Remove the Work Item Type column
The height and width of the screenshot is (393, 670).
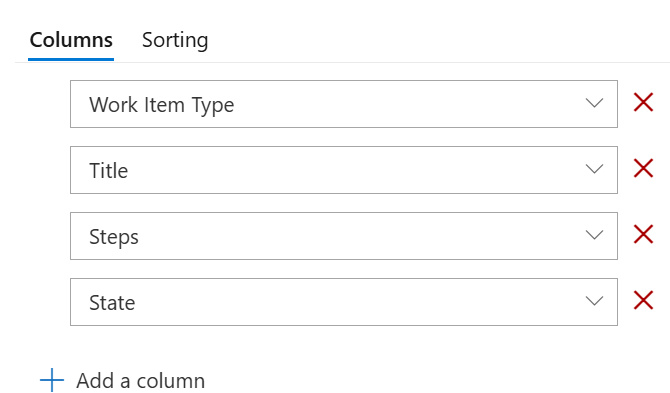click(643, 103)
